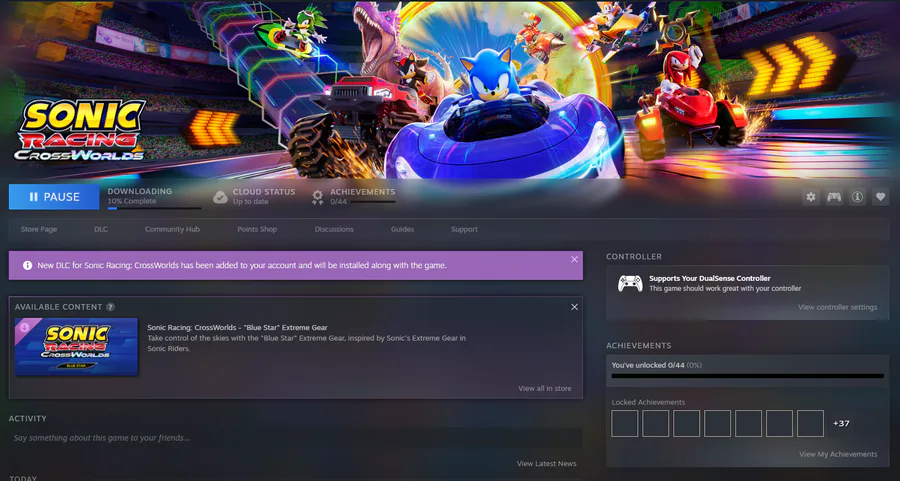The image size is (900, 481).
Task: Click the cloud status icon
Action: (x=220, y=197)
